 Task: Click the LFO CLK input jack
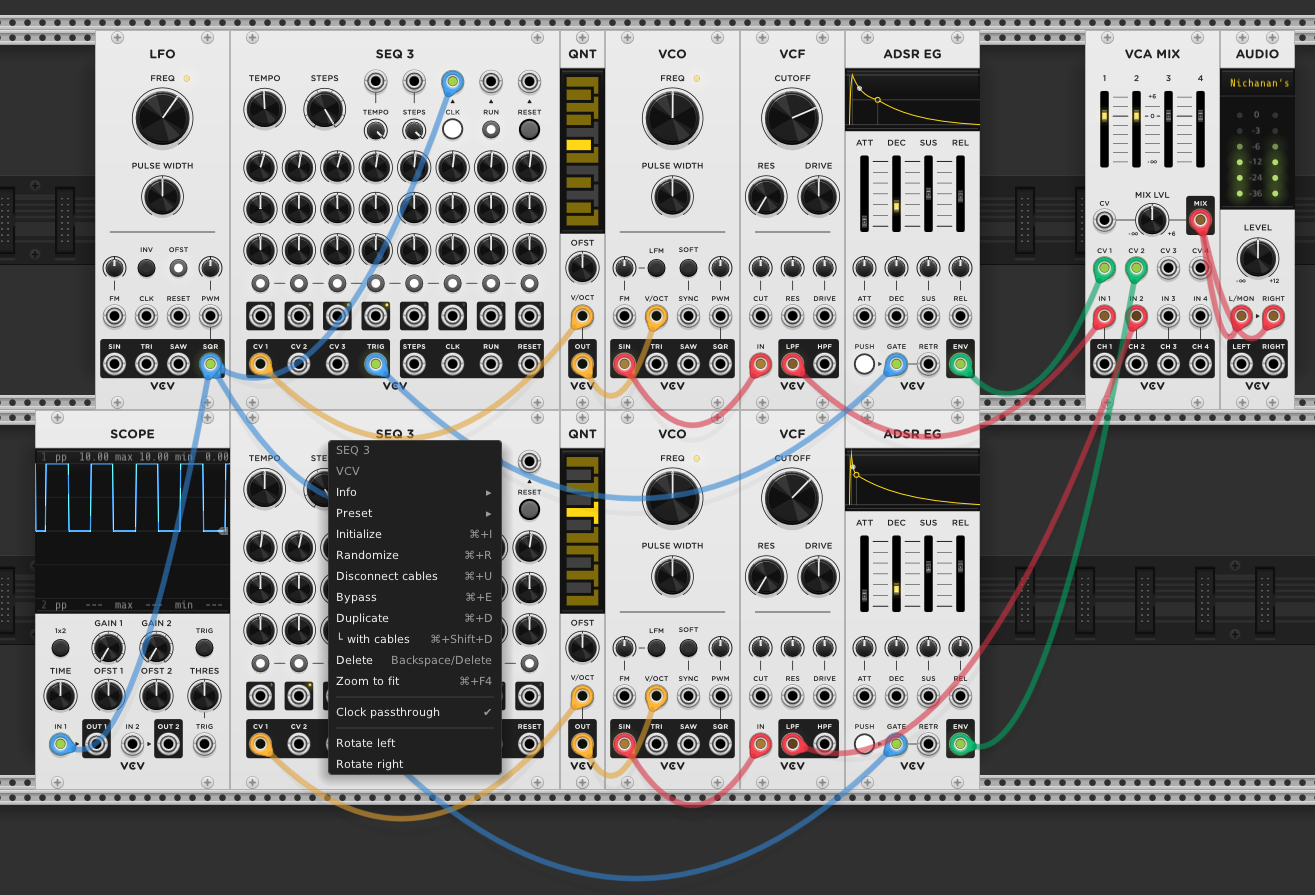coord(147,317)
